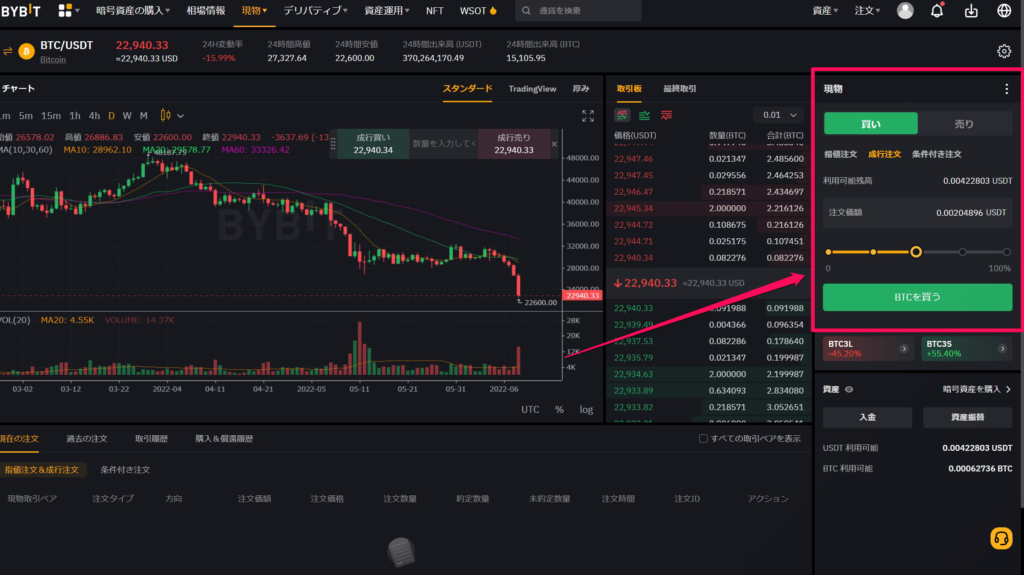The height and width of the screenshot is (575, 1024).
Task: Select the 15m chart interval
Action: [x=51, y=116]
